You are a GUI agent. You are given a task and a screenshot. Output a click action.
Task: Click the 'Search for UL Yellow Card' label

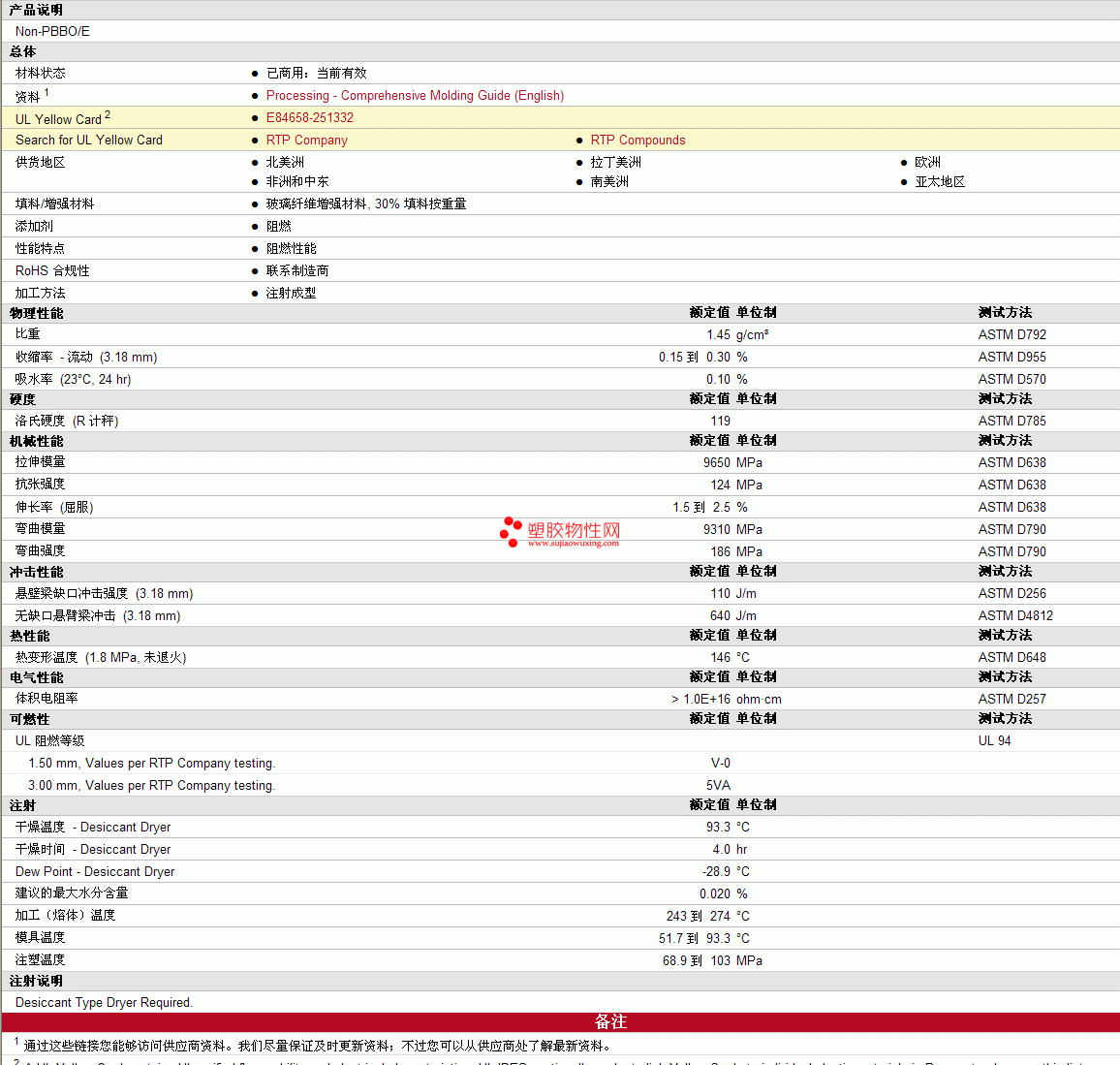point(89,140)
